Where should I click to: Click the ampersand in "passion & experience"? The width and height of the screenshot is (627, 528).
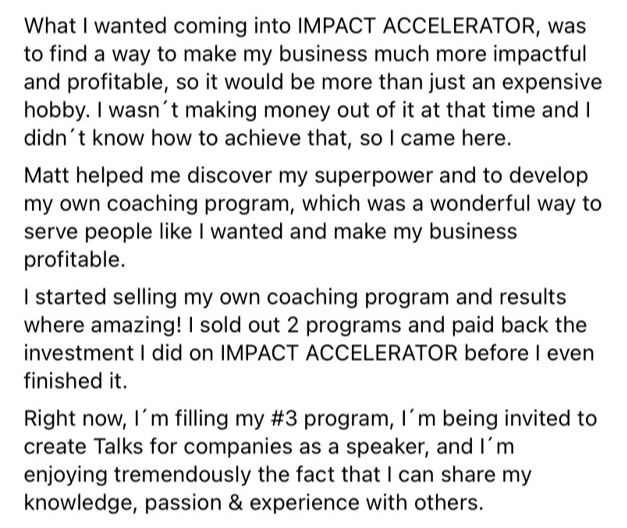coord(236,503)
